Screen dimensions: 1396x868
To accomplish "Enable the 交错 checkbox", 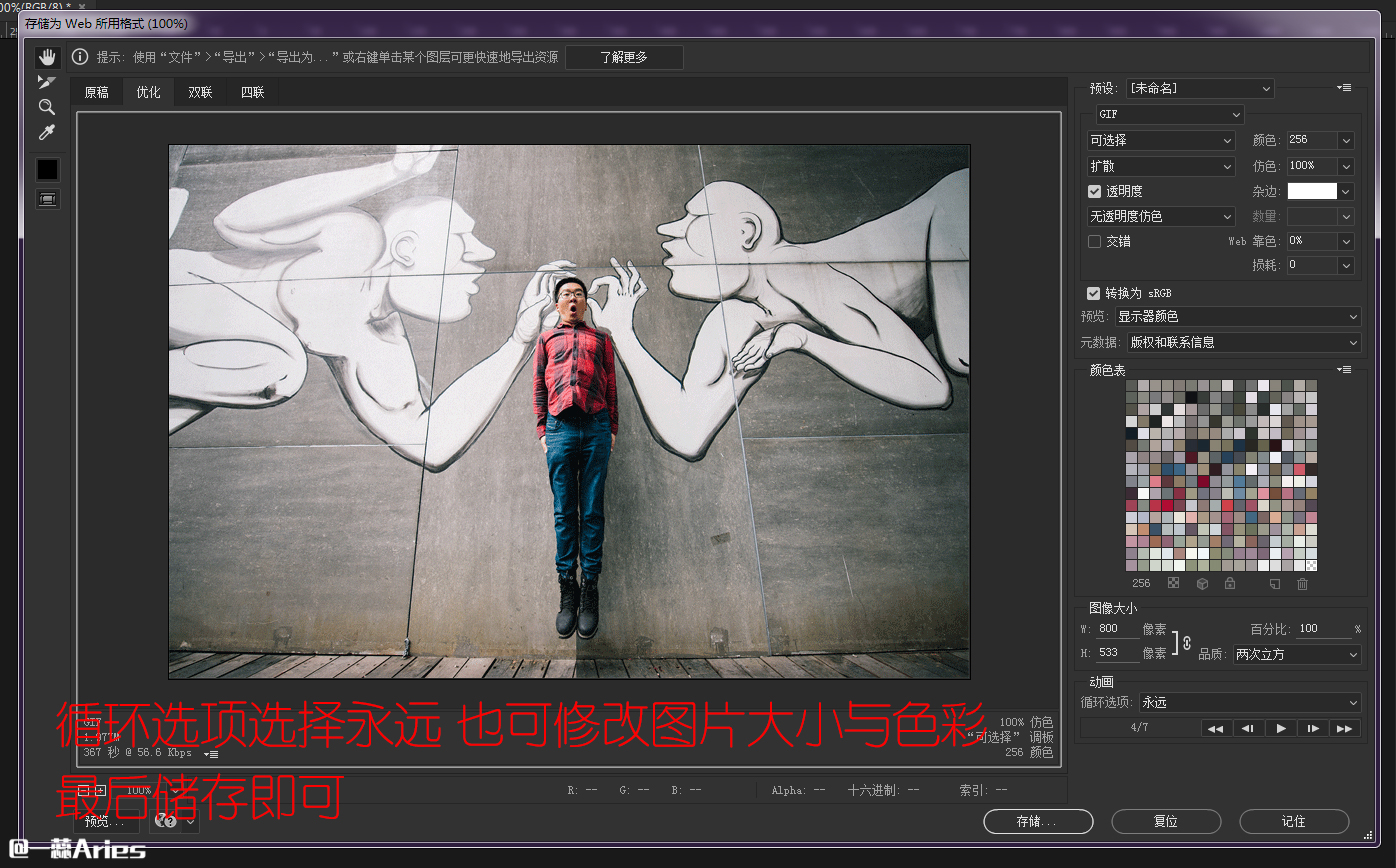I will [1094, 241].
